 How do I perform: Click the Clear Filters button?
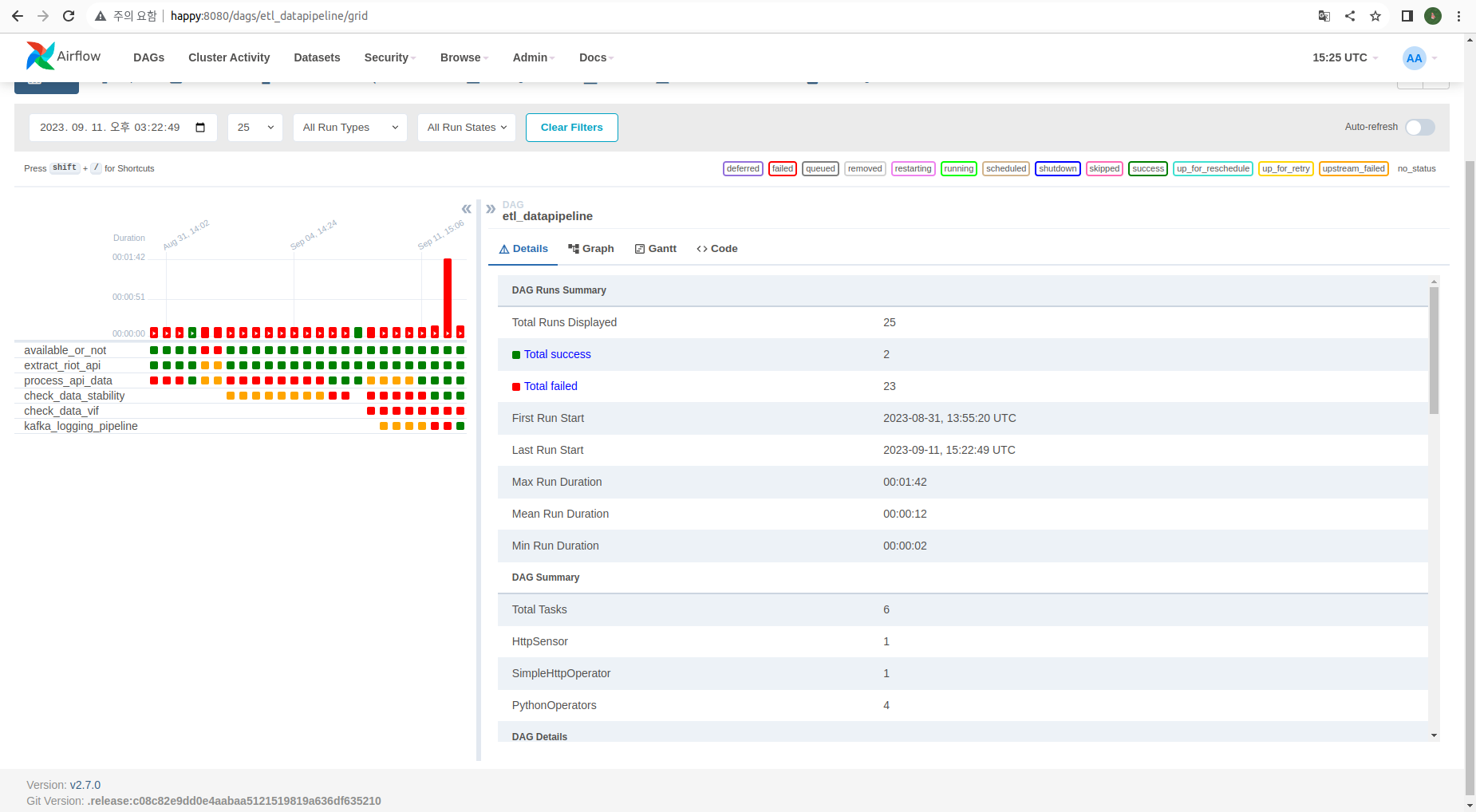tap(571, 127)
